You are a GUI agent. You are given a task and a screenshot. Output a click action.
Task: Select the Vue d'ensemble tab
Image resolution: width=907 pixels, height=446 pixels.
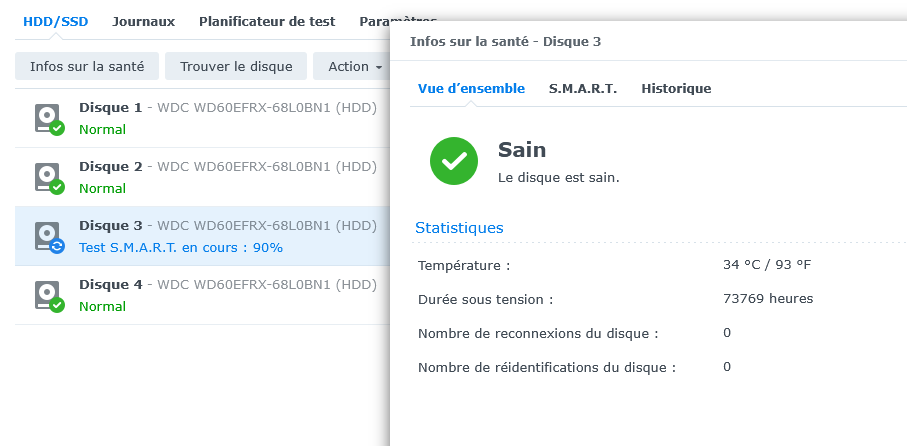(x=471, y=88)
